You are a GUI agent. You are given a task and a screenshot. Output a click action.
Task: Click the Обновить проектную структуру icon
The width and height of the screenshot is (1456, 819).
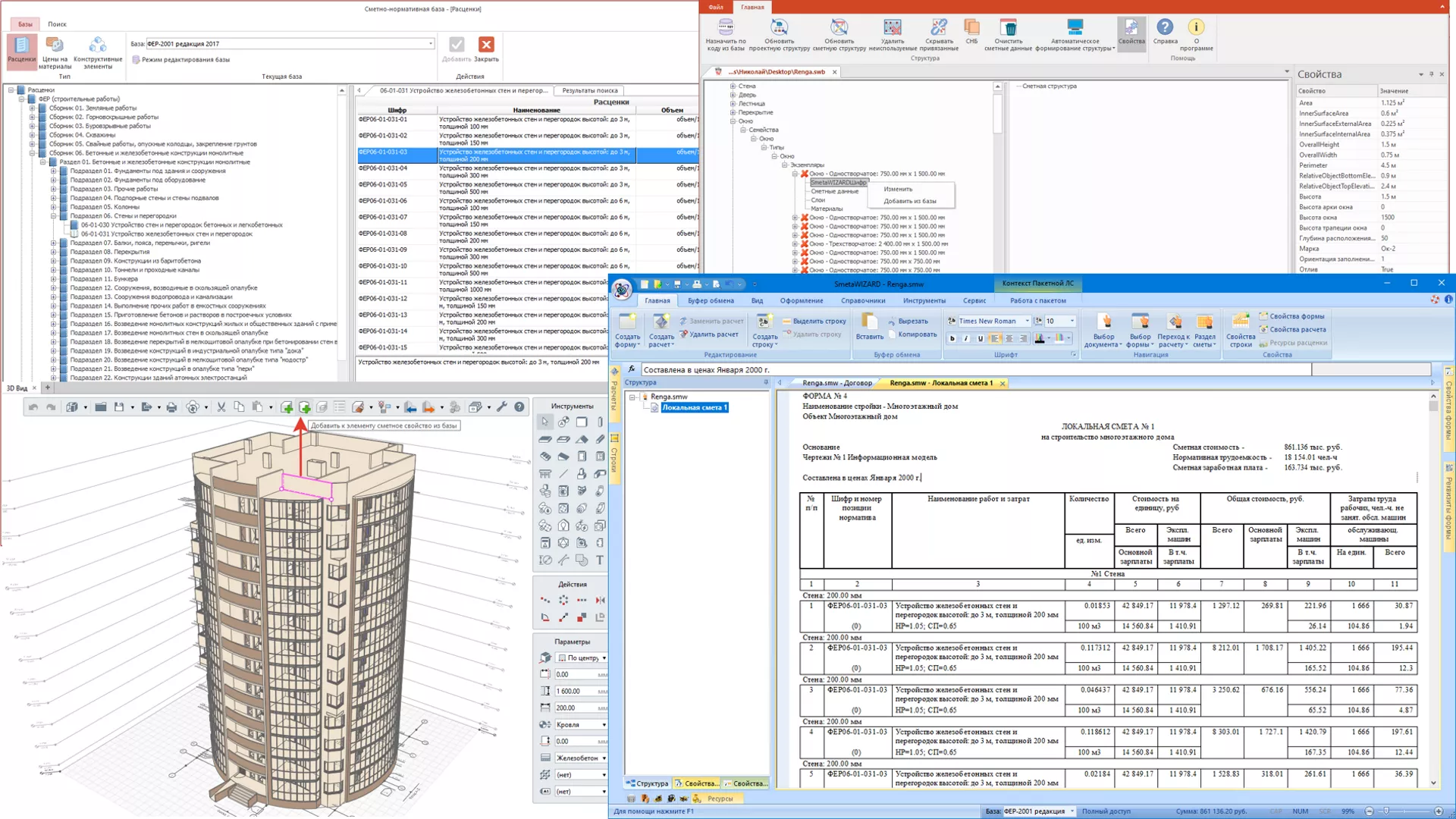[x=779, y=36]
